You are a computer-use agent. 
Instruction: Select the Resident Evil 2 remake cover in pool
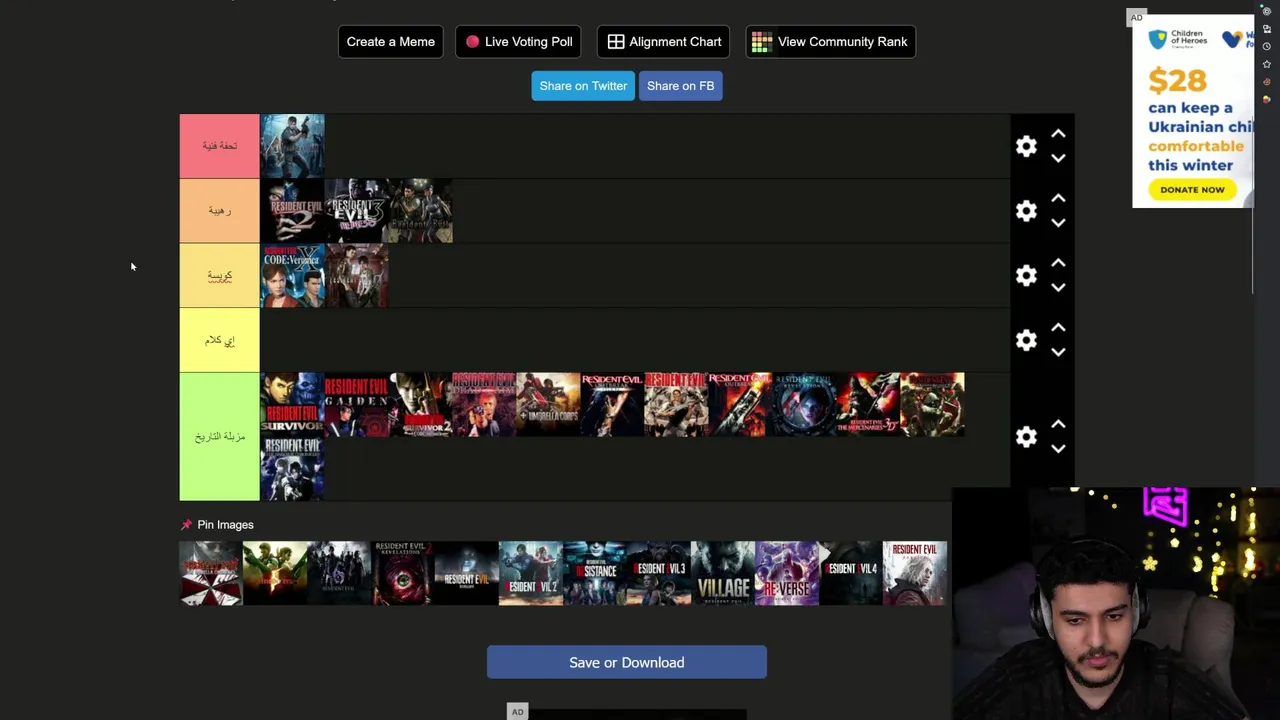click(531, 574)
